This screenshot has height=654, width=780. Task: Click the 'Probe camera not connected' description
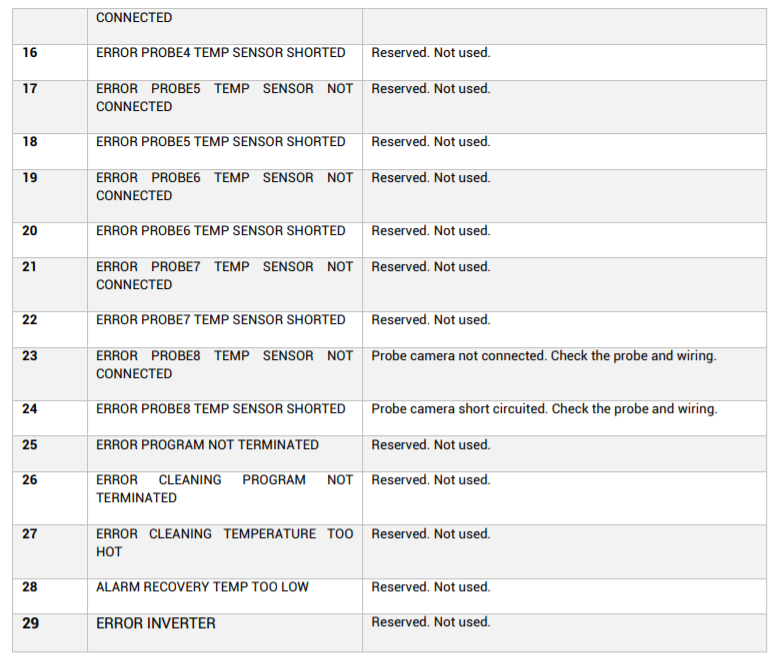click(543, 356)
